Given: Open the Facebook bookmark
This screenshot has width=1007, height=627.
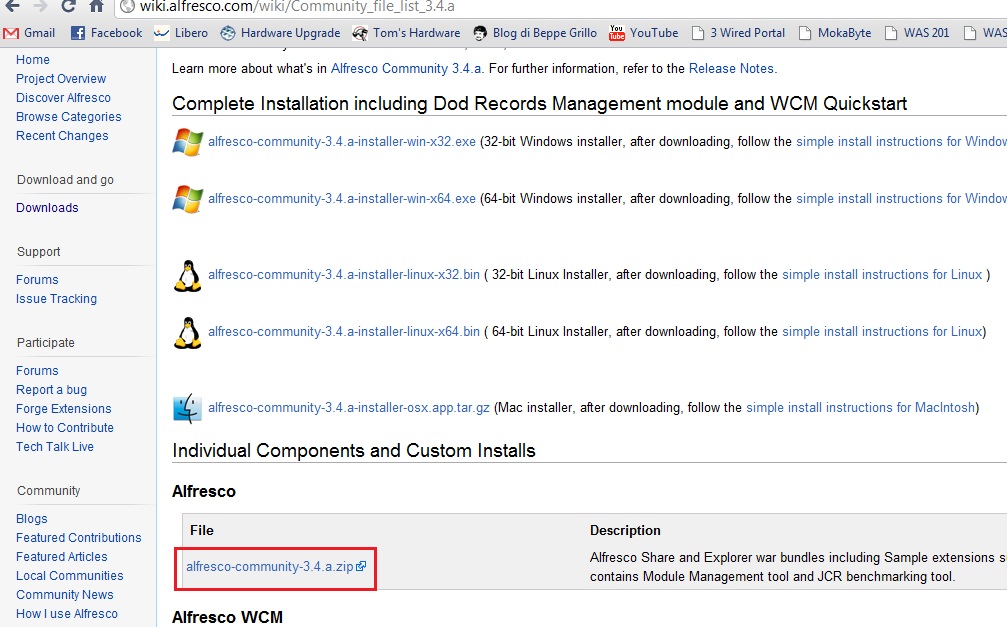Looking at the screenshot, I should click(x=107, y=33).
